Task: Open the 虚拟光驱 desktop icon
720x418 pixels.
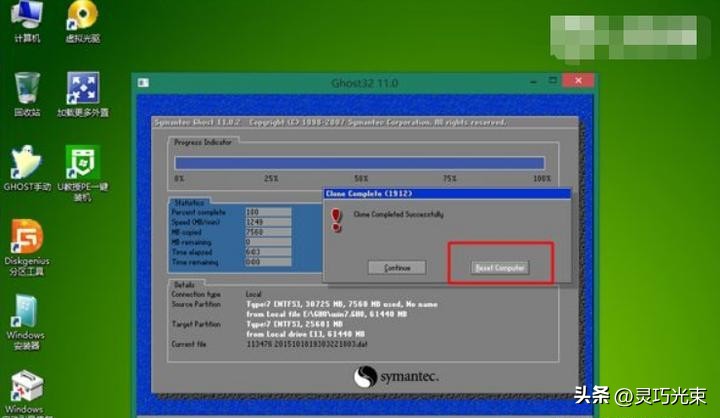Action: (83, 21)
